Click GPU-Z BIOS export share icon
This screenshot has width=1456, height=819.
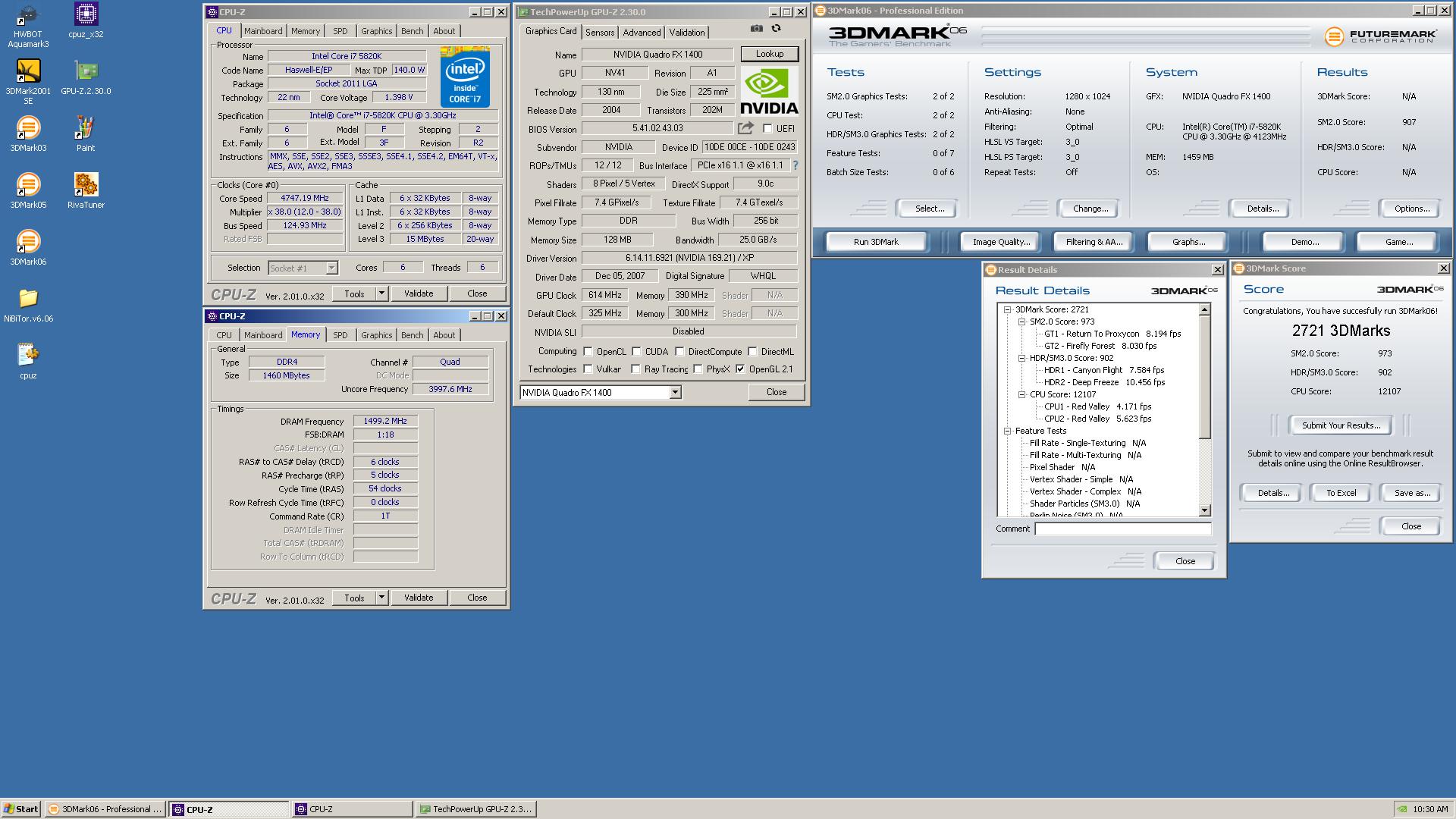coord(746,128)
